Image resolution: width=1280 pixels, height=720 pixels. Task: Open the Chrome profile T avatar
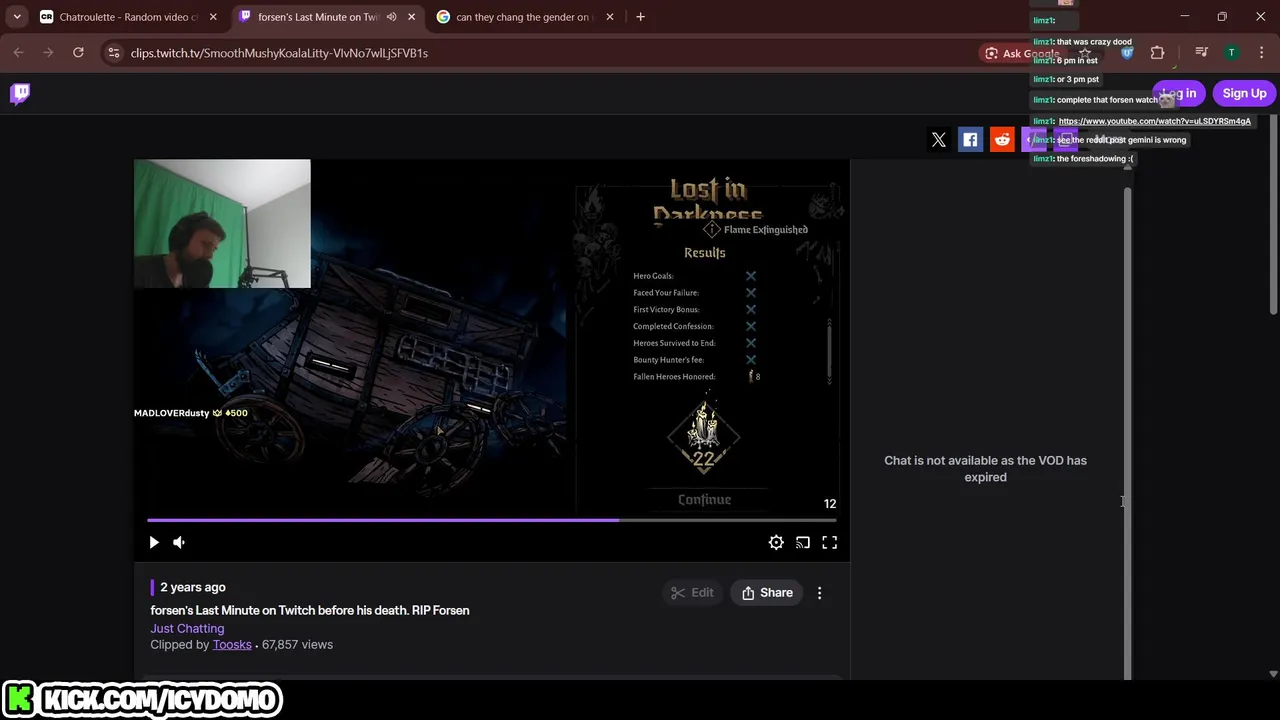tap(1231, 53)
